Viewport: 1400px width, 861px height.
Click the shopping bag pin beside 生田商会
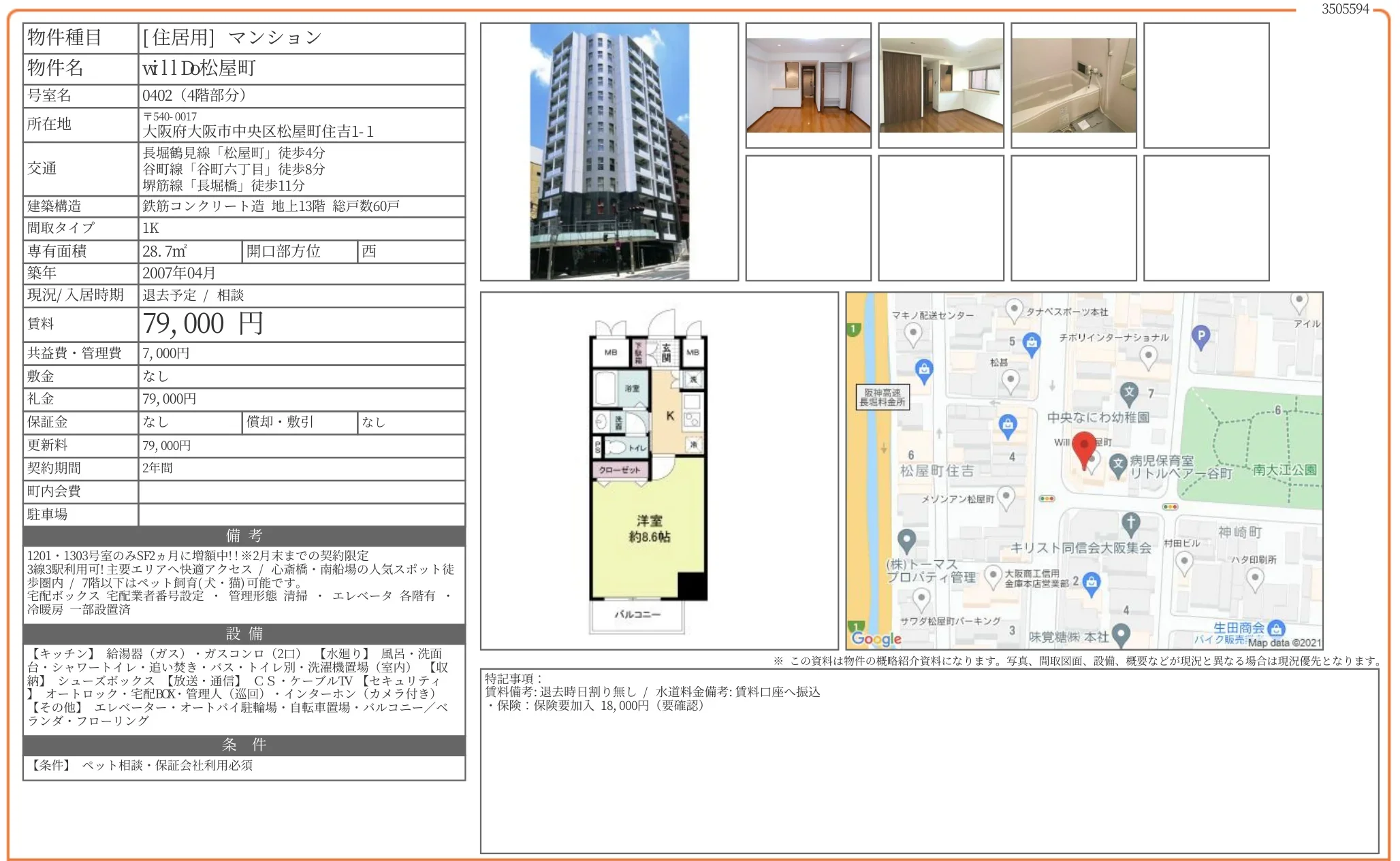(x=1276, y=629)
